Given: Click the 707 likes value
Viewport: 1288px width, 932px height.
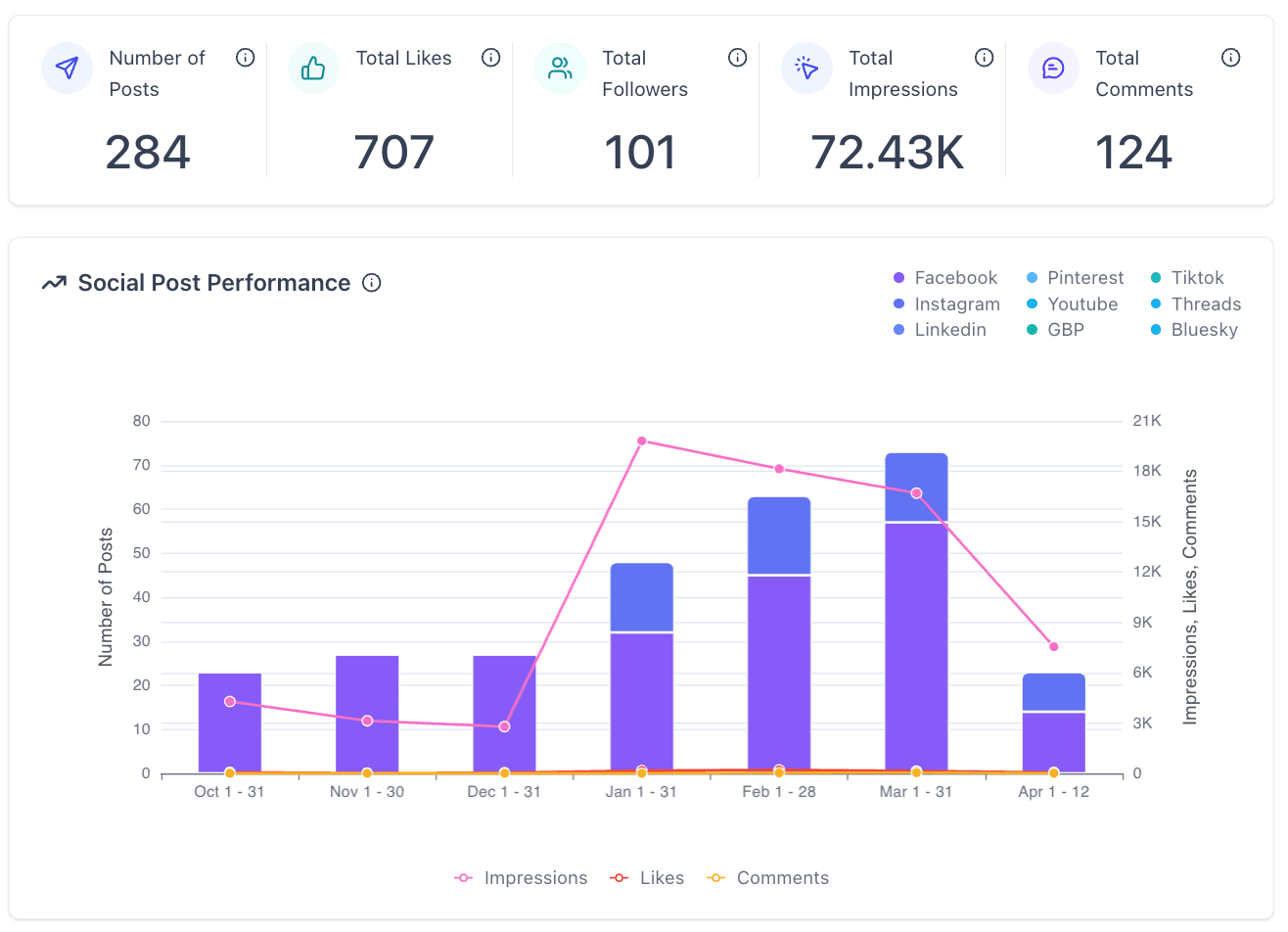Looking at the screenshot, I should point(394,153).
